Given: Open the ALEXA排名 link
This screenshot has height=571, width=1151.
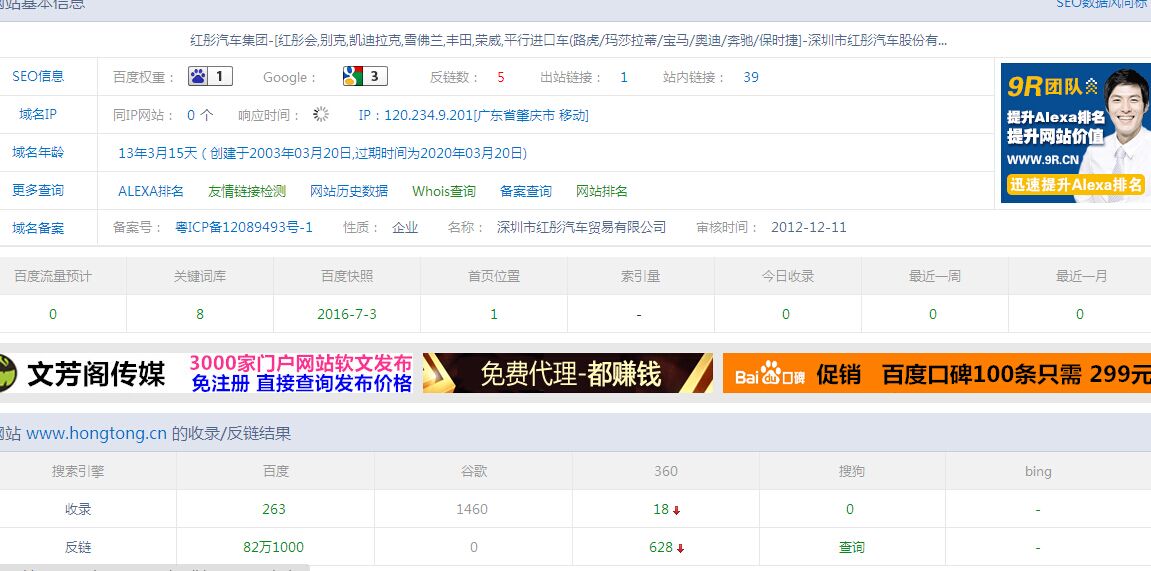Looking at the screenshot, I should tap(150, 192).
